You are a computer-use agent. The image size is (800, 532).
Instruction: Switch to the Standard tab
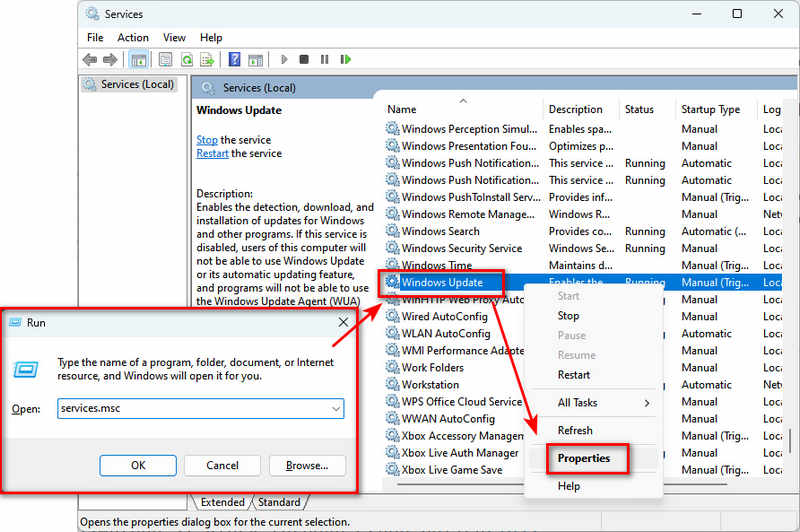279,502
